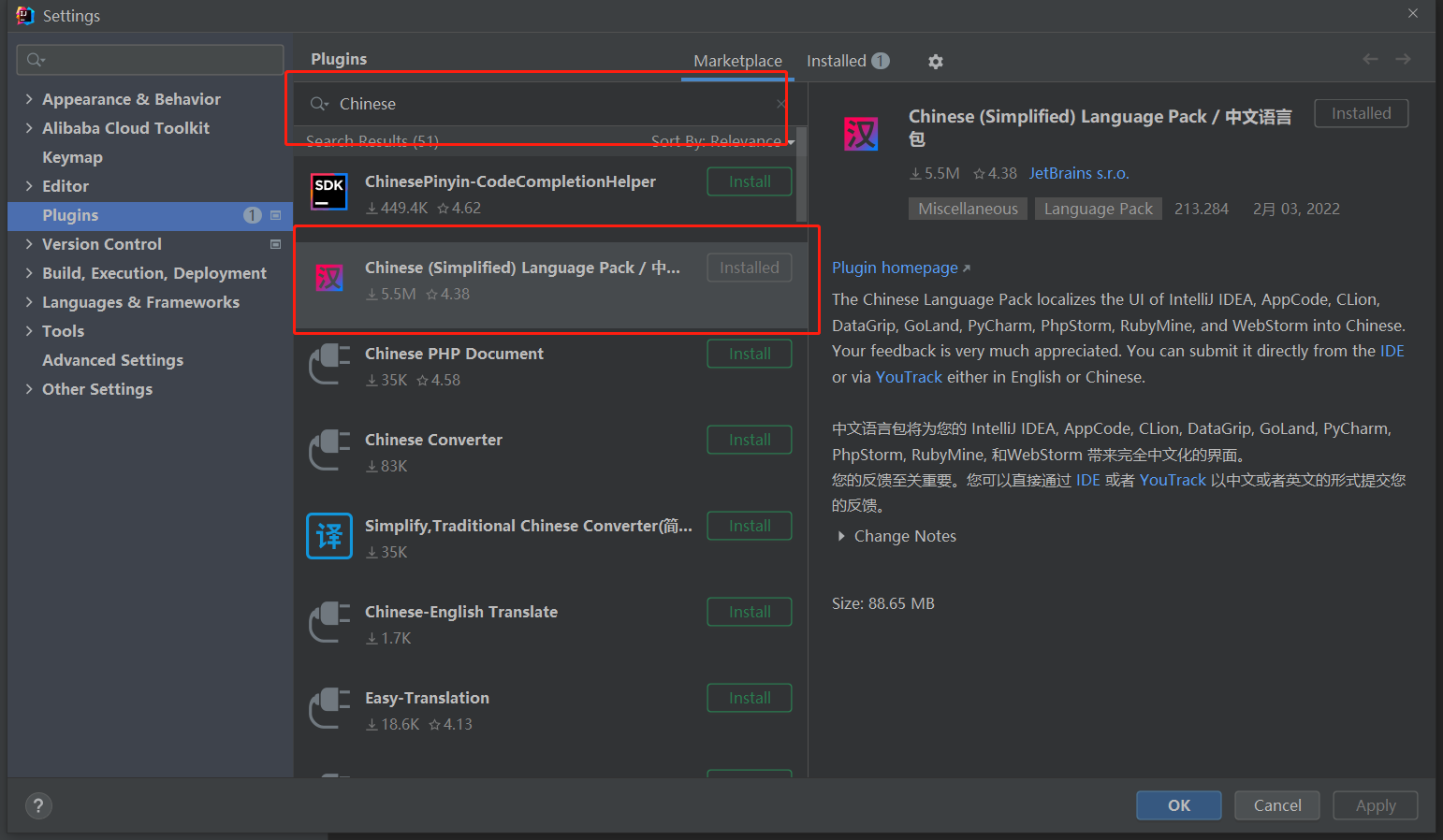The width and height of the screenshot is (1443, 840).
Task: Expand the Change Notes section
Action: tap(841, 536)
